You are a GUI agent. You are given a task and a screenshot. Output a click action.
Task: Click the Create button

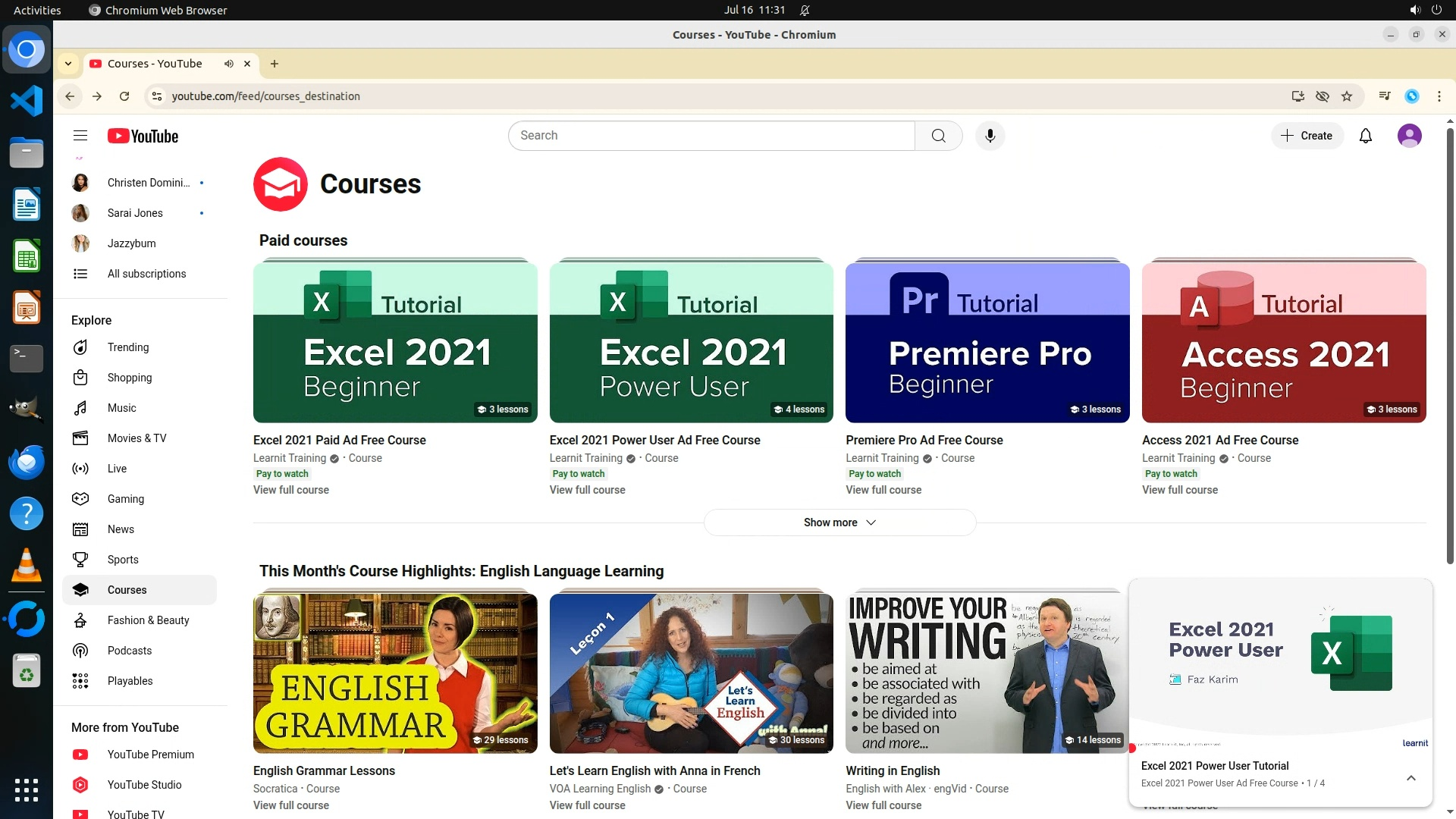(x=1307, y=136)
